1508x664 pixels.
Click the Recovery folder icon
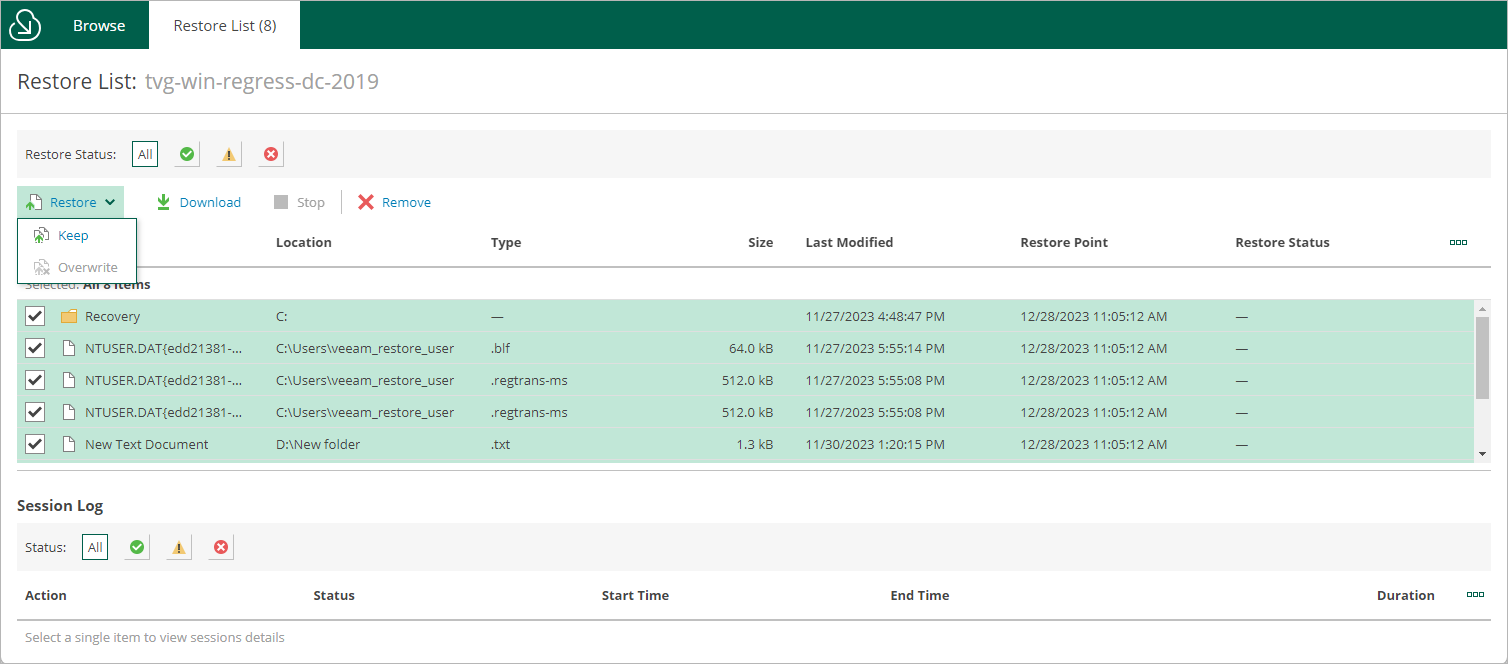[69, 316]
